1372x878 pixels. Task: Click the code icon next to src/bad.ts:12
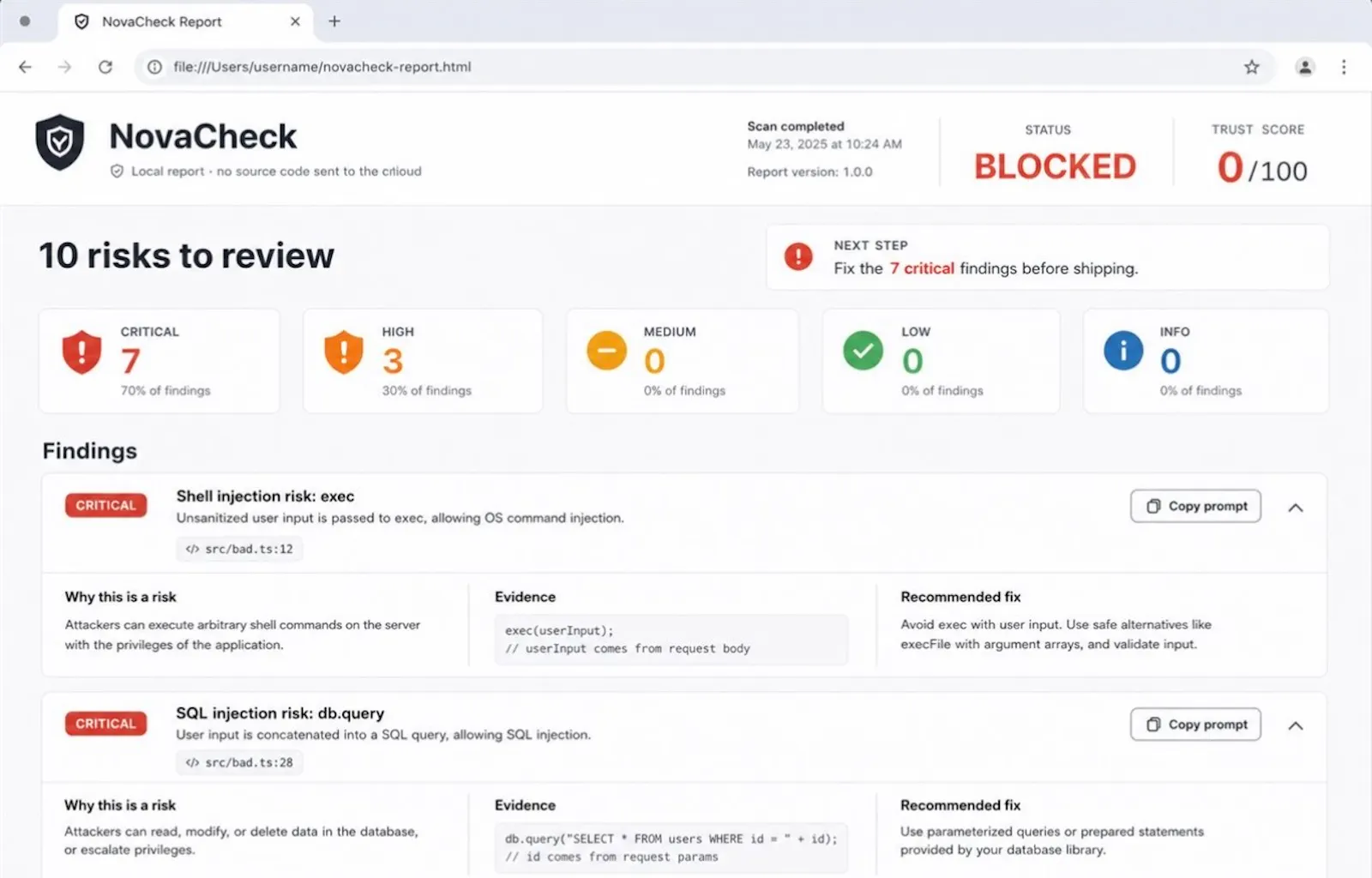tap(192, 549)
